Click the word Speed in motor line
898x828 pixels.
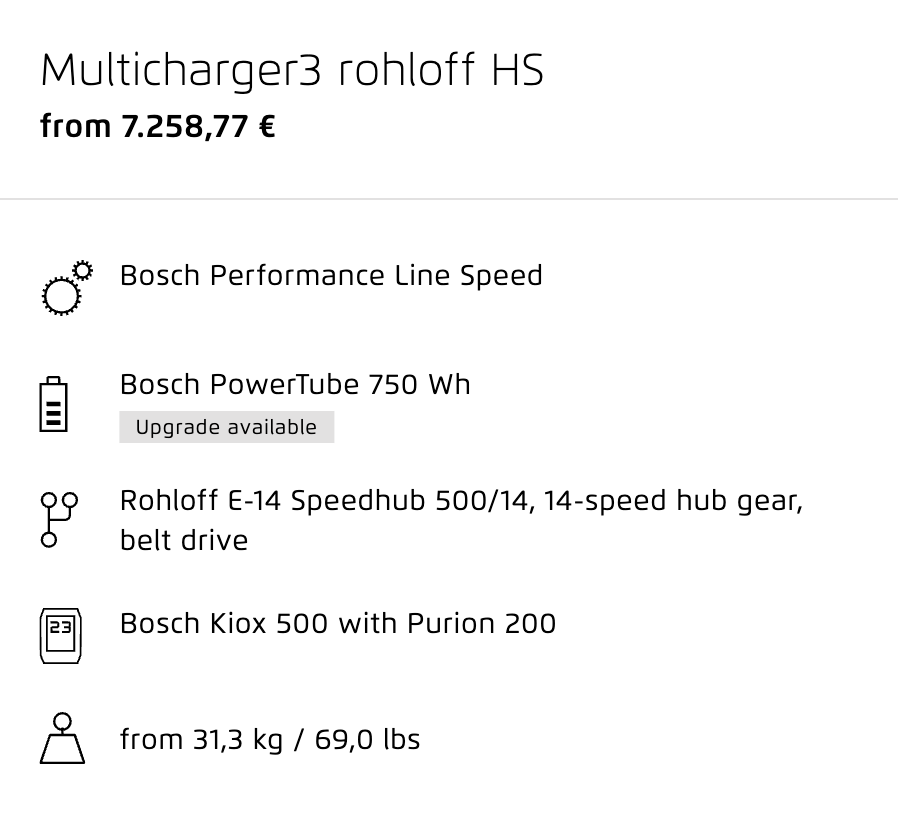pos(501,275)
